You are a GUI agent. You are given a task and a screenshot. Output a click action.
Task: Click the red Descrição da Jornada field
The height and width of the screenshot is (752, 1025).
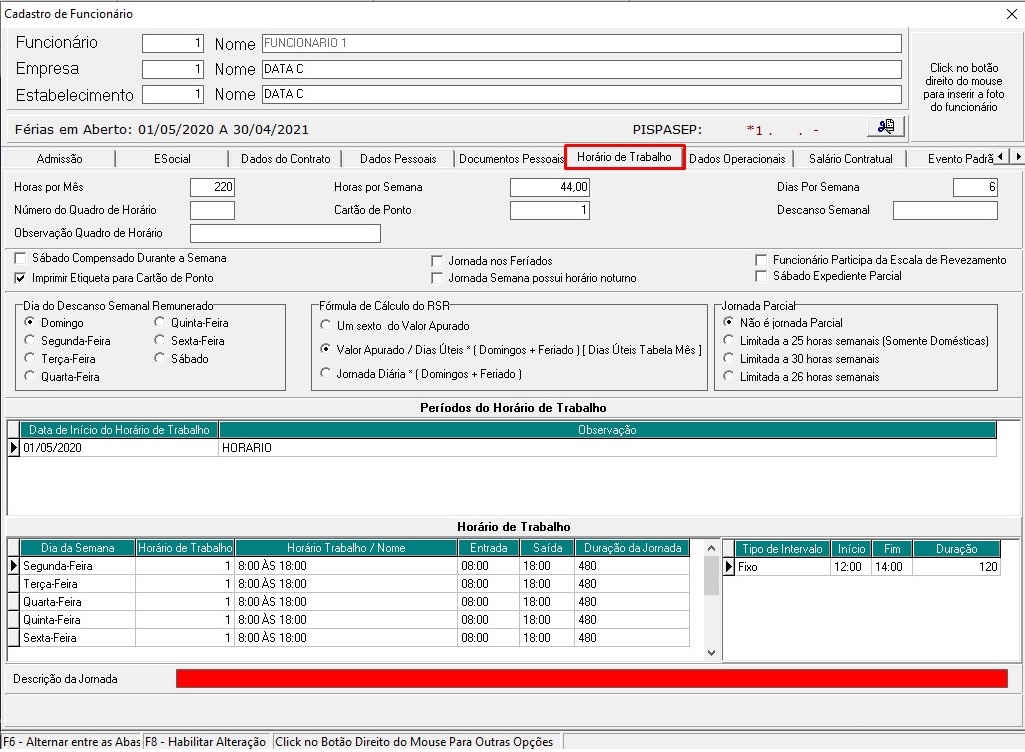coord(592,679)
